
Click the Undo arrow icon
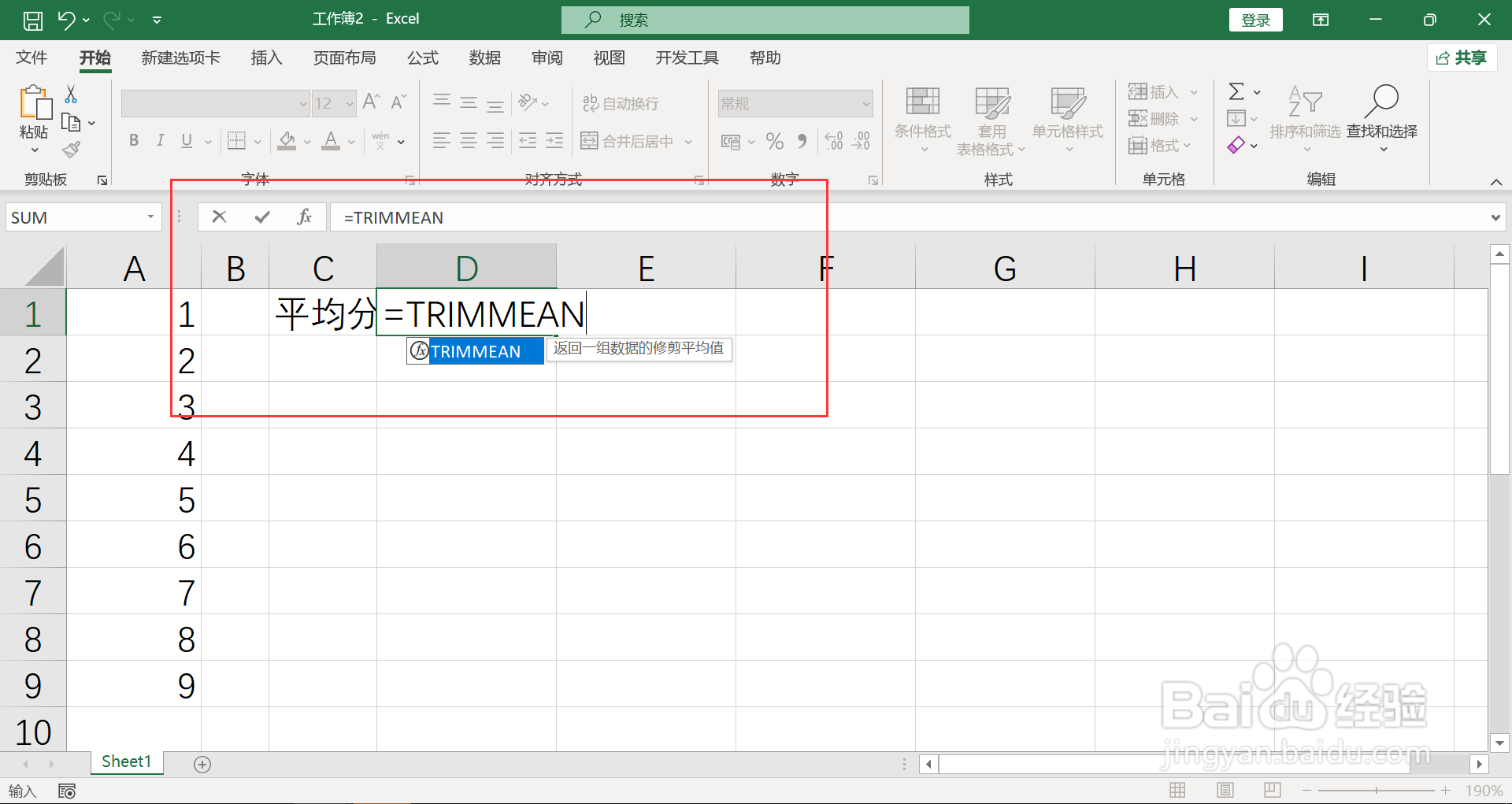click(x=67, y=20)
